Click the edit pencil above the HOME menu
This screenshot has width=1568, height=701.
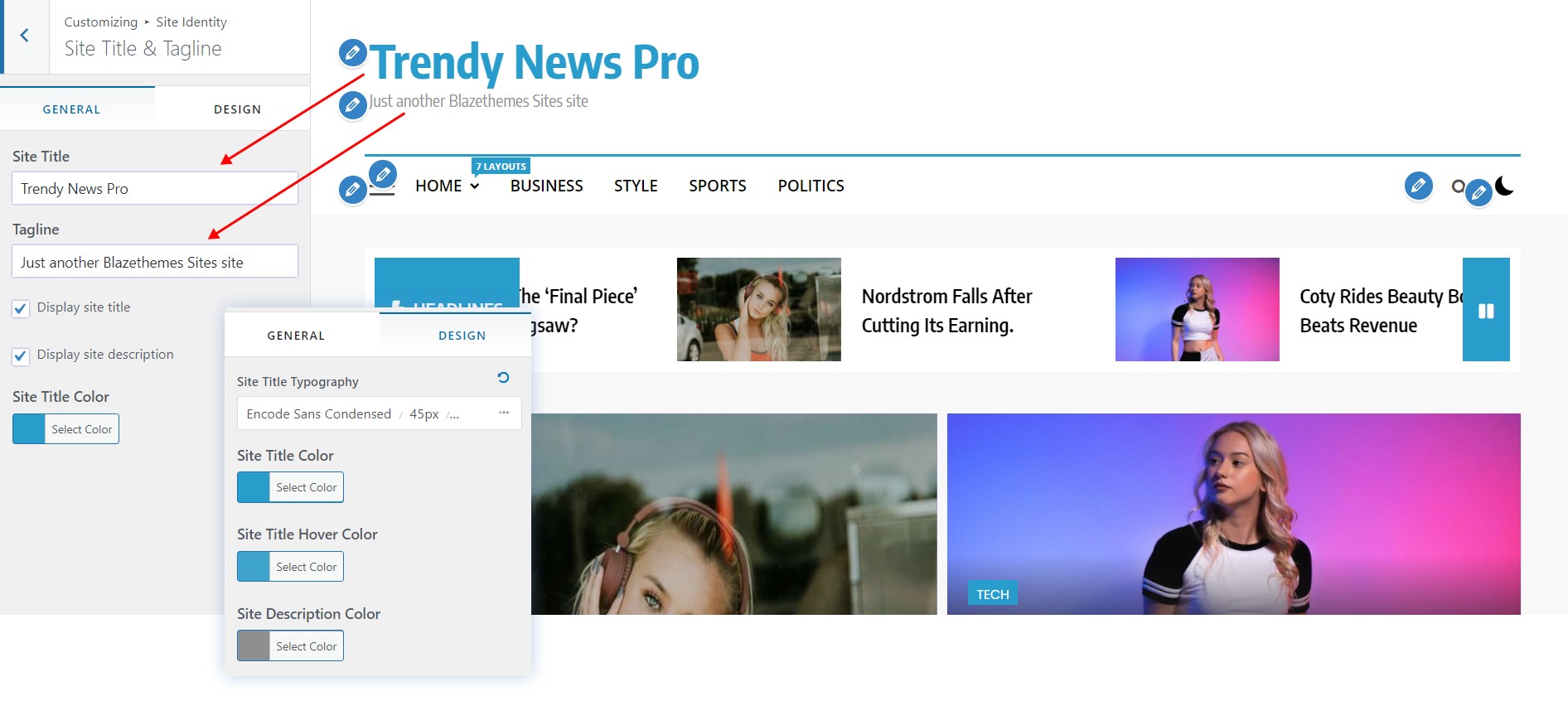click(x=383, y=174)
